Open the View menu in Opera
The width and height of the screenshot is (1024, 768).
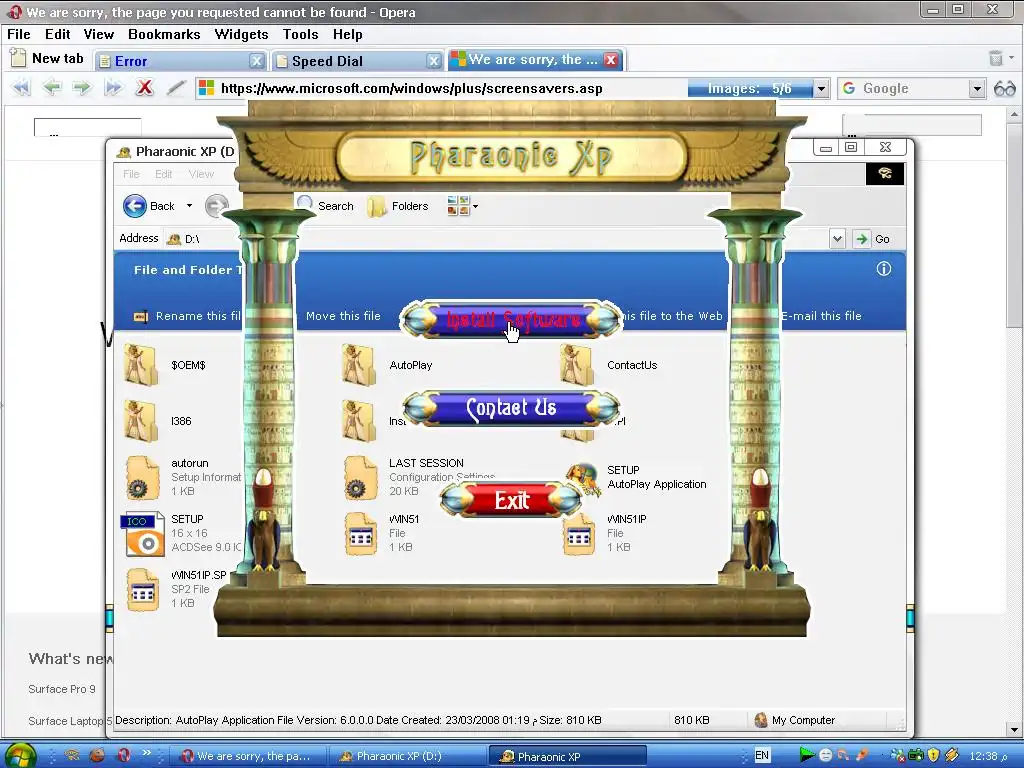click(99, 35)
